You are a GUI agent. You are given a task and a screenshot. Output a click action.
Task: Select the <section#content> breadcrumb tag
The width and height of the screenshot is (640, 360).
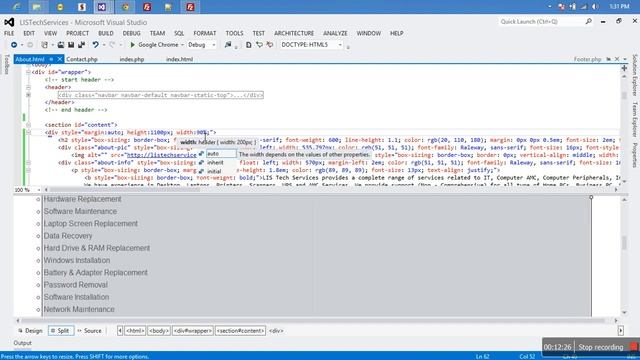[x=240, y=331]
